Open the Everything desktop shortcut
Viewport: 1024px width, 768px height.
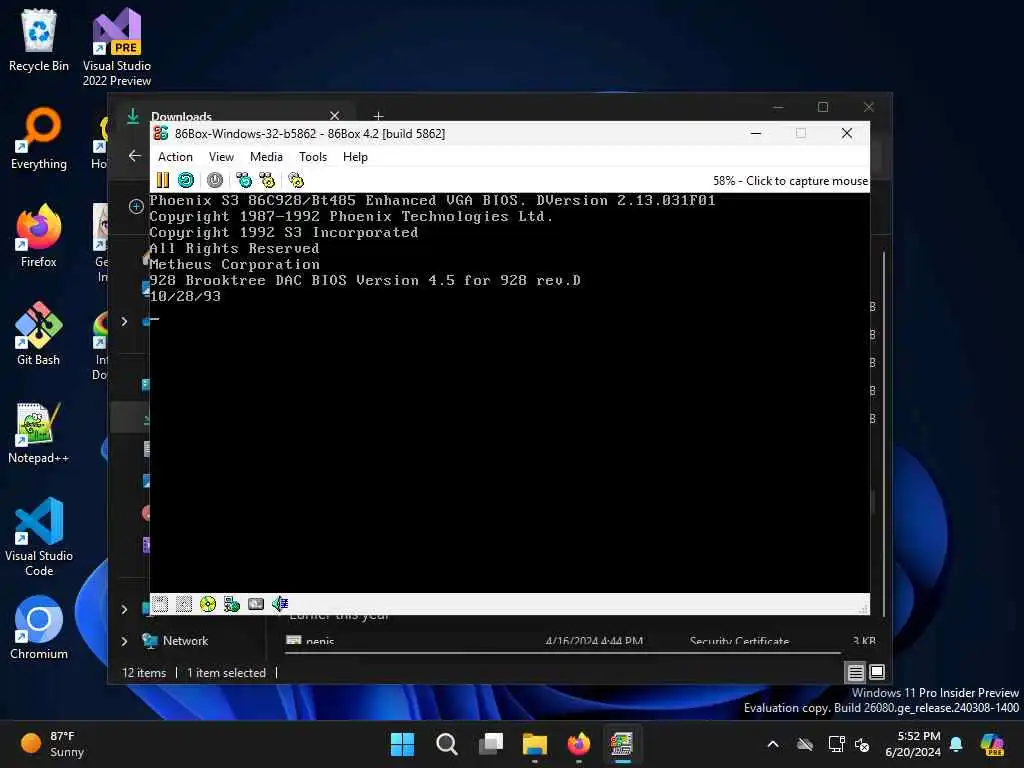(x=39, y=138)
